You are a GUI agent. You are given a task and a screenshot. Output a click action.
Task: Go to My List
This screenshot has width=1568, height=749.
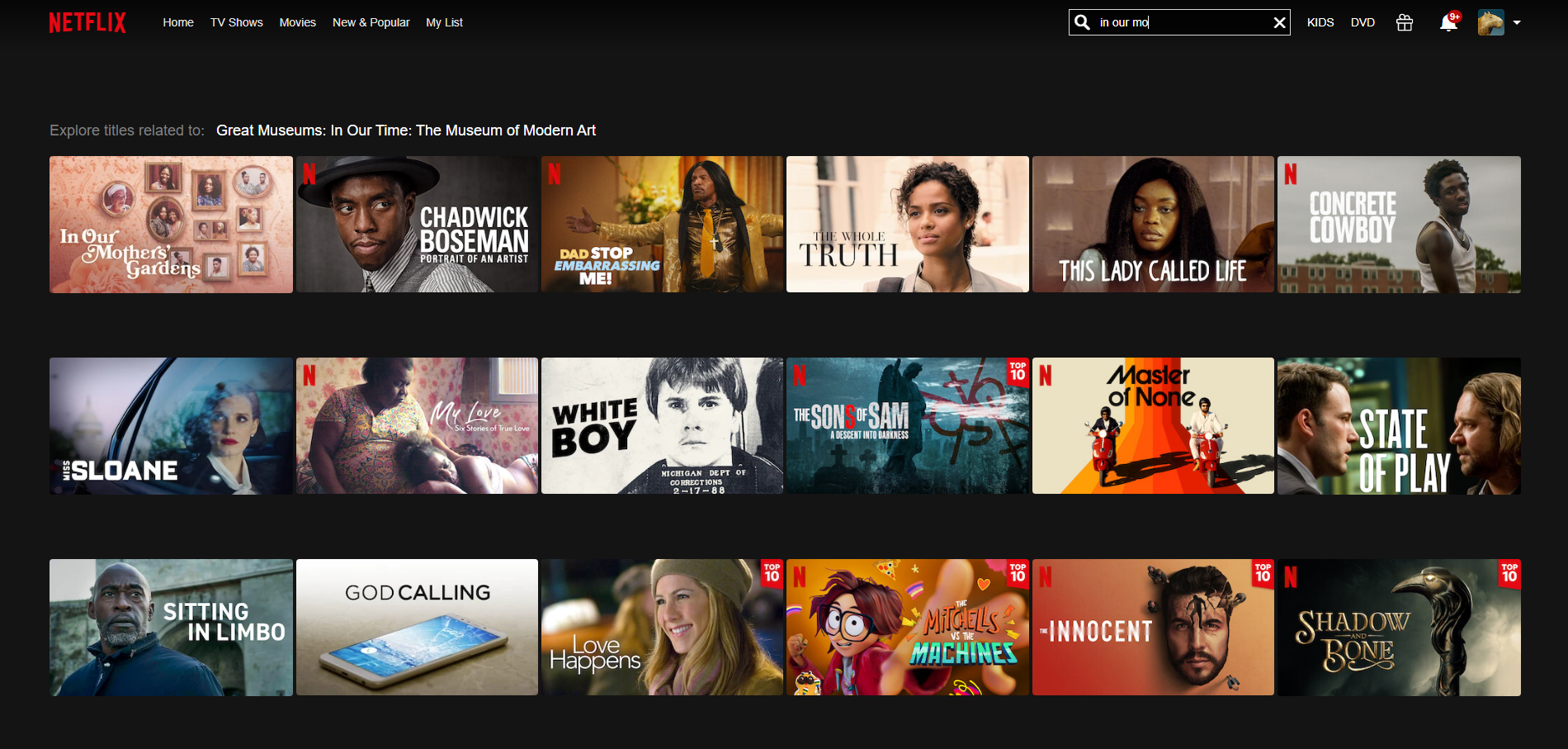click(x=444, y=22)
